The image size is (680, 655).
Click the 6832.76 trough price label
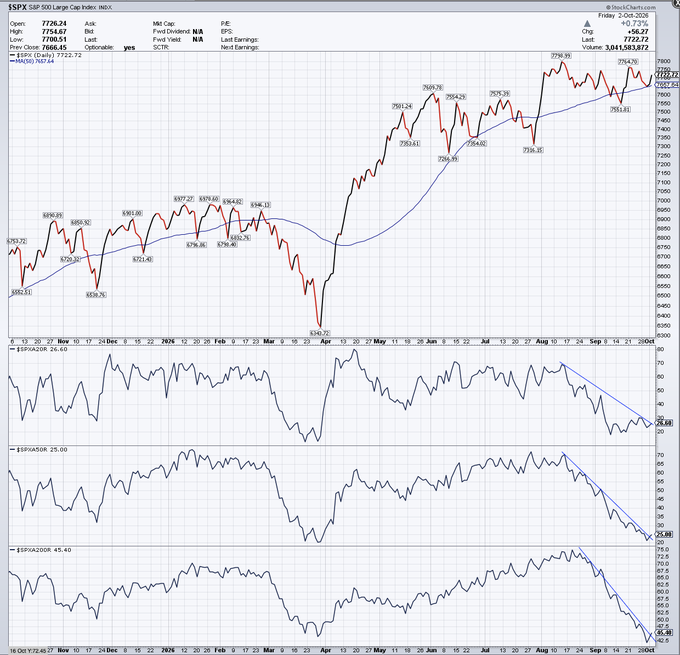(x=240, y=238)
